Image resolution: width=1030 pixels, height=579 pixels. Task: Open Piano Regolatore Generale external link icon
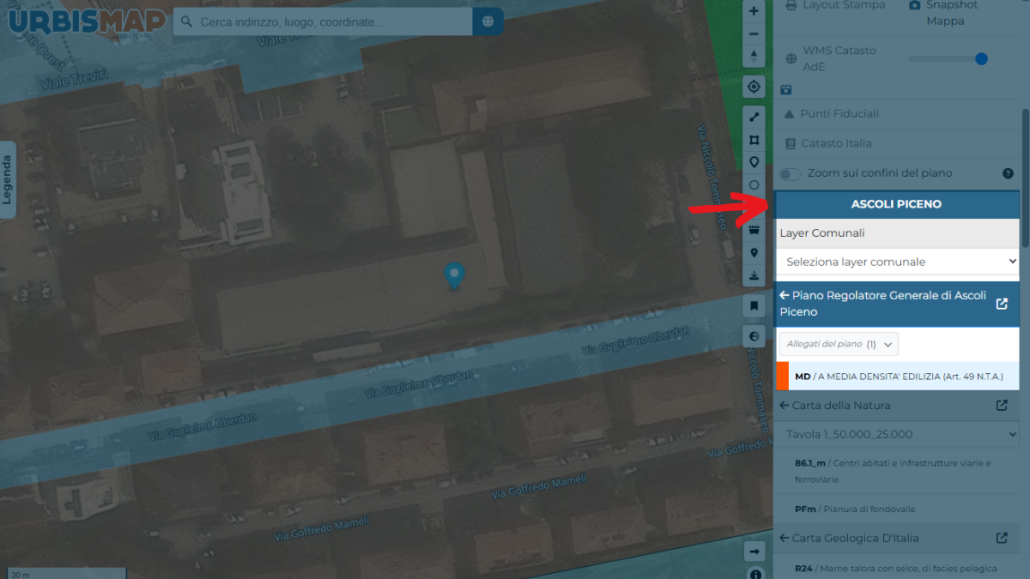pyautogui.click(x=1001, y=304)
